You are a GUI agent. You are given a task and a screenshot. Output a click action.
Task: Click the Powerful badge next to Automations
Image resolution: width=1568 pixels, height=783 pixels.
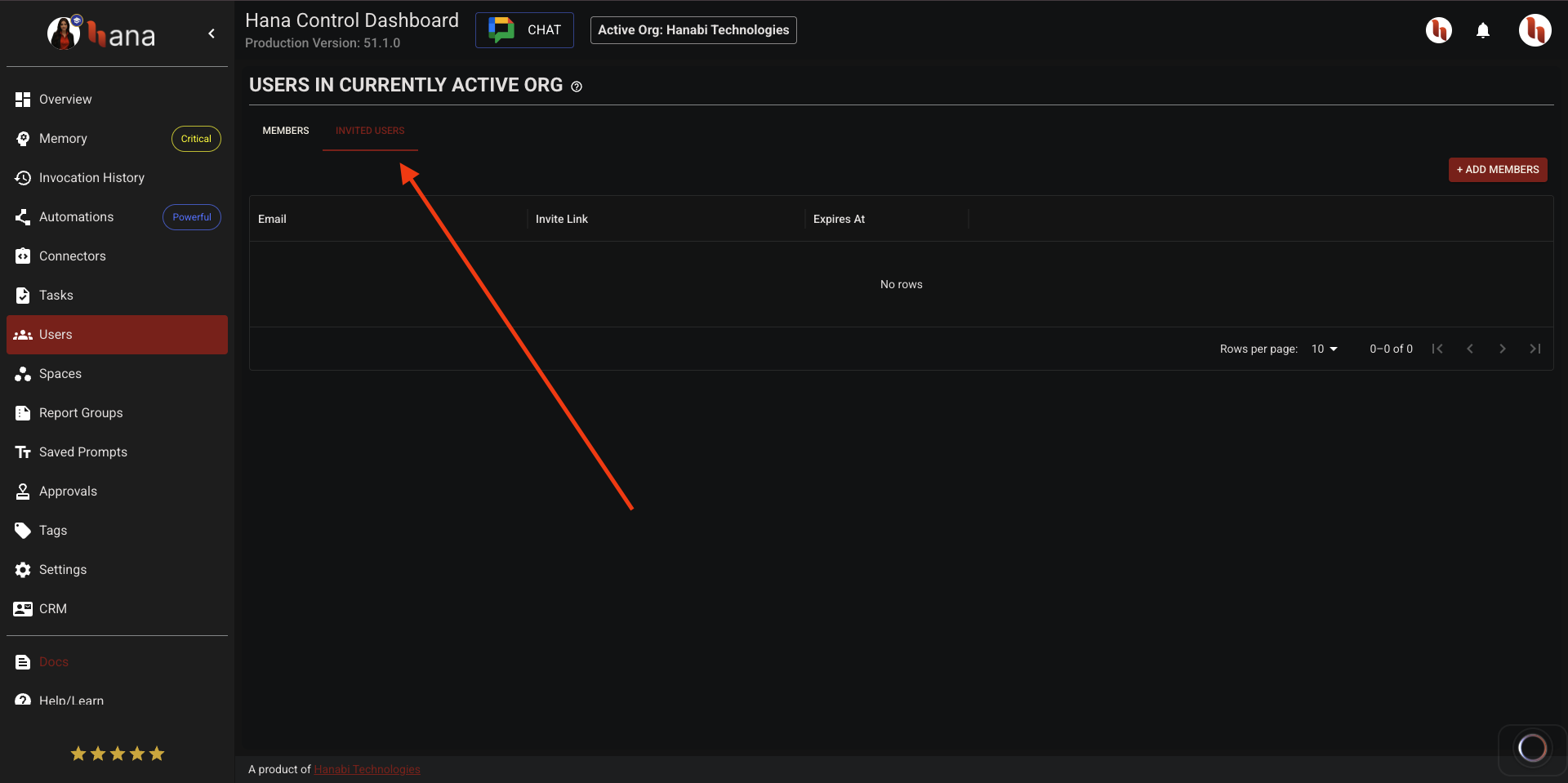[192, 217]
